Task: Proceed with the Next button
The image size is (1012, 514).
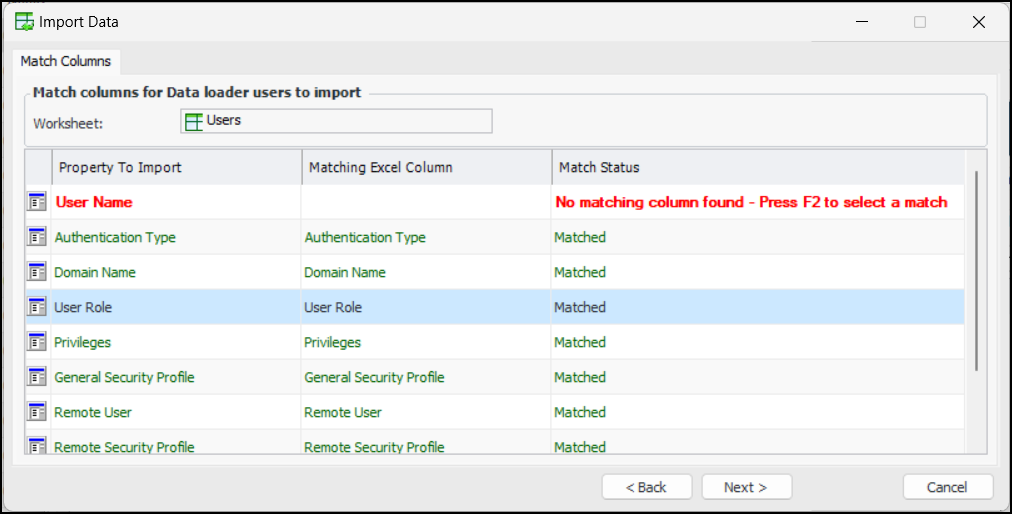Action: coord(746,487)
